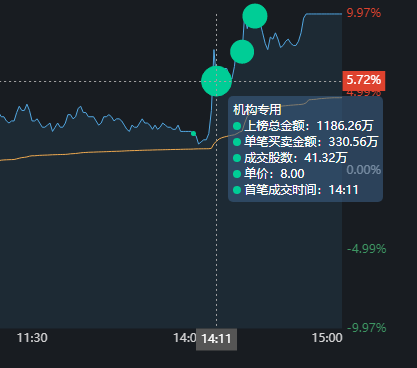Viewport: 417px width, 368px height.
Task: Click the 首笔成交时间 14:11 row
Action: [296, 190]
